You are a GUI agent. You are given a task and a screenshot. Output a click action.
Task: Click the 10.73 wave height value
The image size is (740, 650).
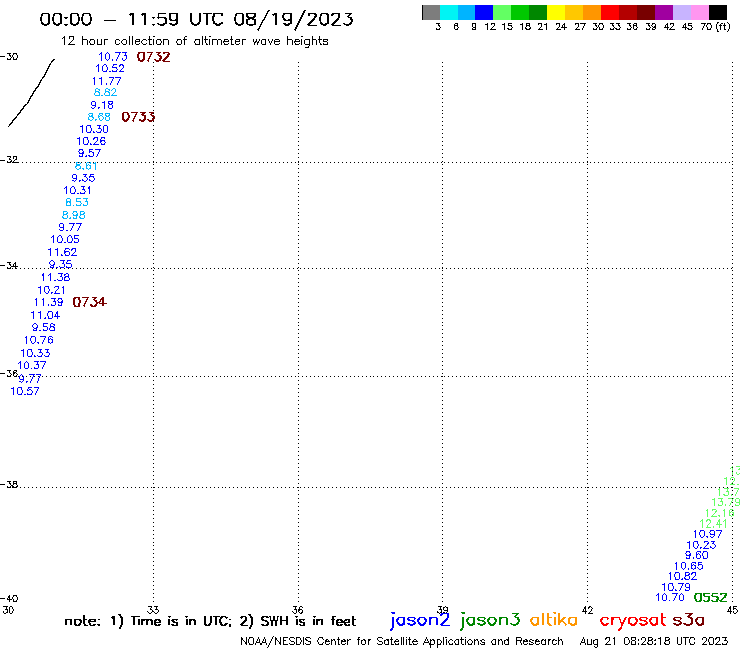point(113,57)
